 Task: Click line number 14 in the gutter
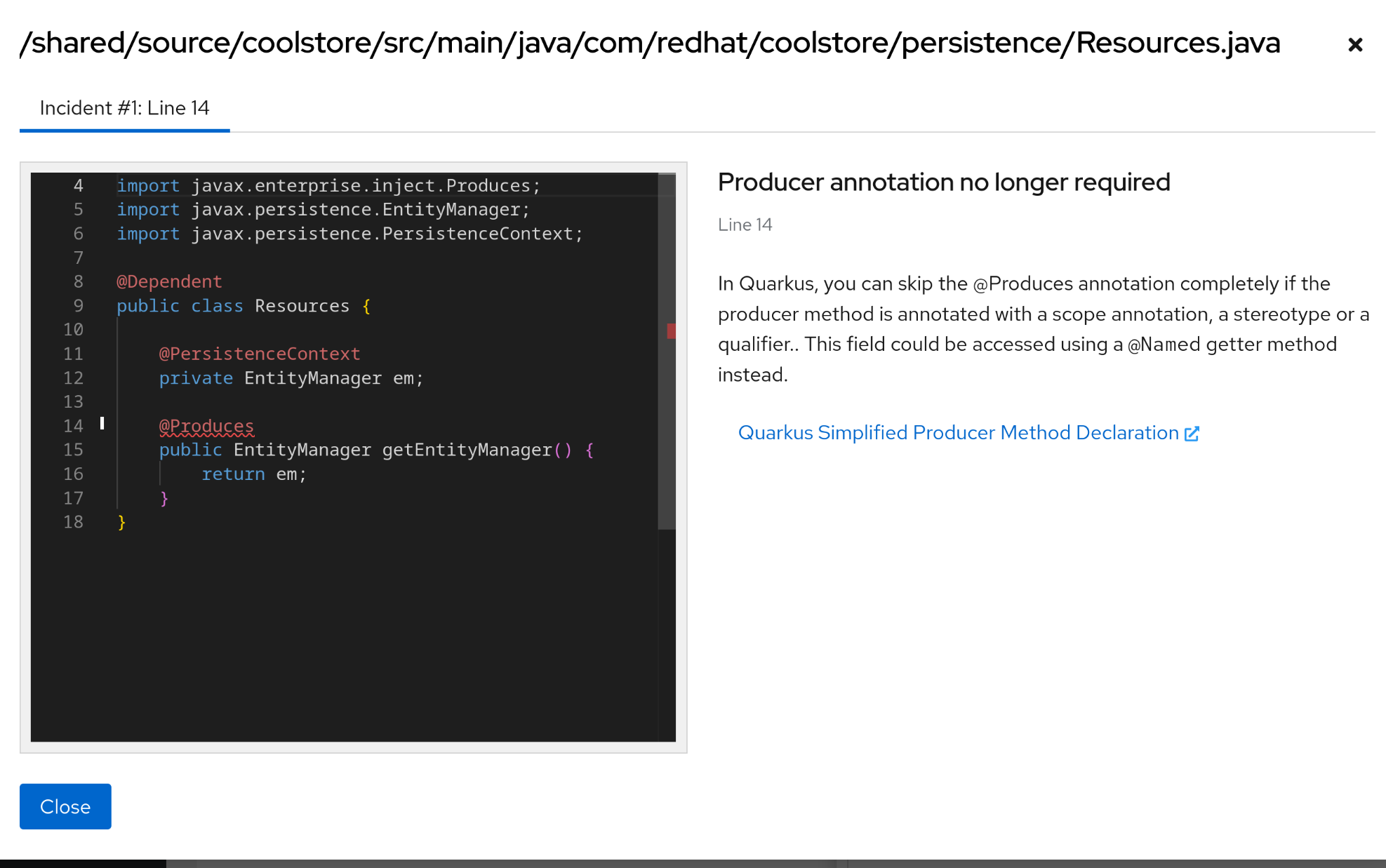[x=73, y=426]
